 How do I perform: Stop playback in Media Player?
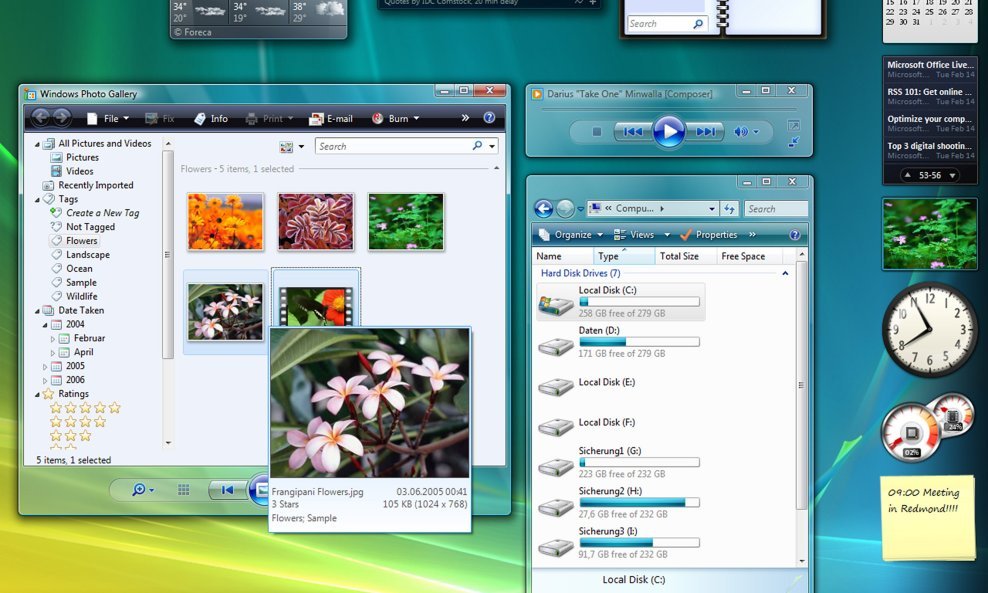[x=597, y=132]
